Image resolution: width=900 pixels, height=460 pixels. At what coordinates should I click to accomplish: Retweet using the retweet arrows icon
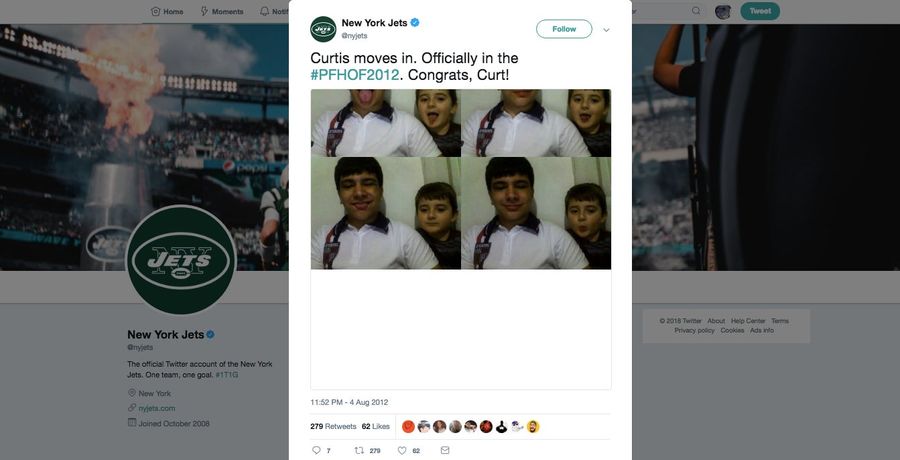[359, 450]
